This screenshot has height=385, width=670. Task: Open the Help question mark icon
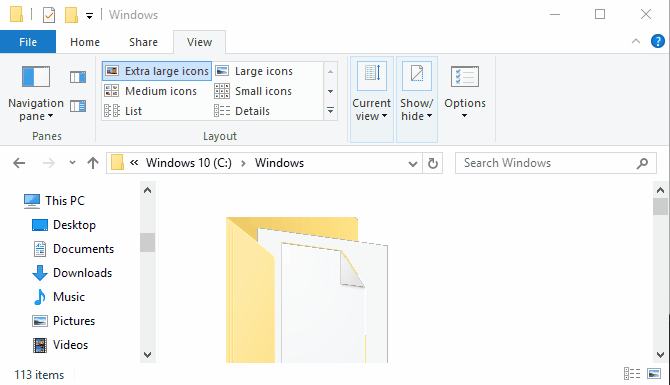658,41
